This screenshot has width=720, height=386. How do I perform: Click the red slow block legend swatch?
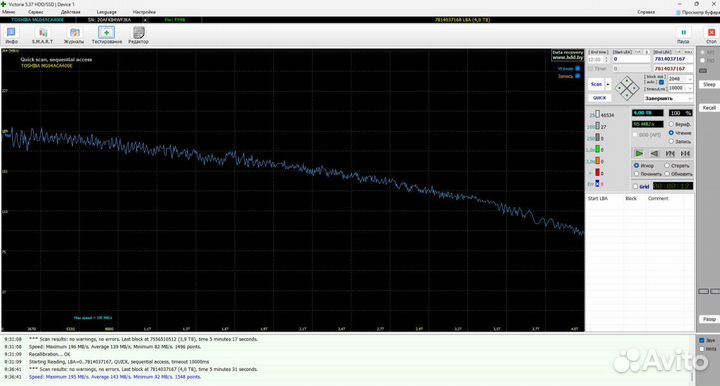[x=597, y=172]
